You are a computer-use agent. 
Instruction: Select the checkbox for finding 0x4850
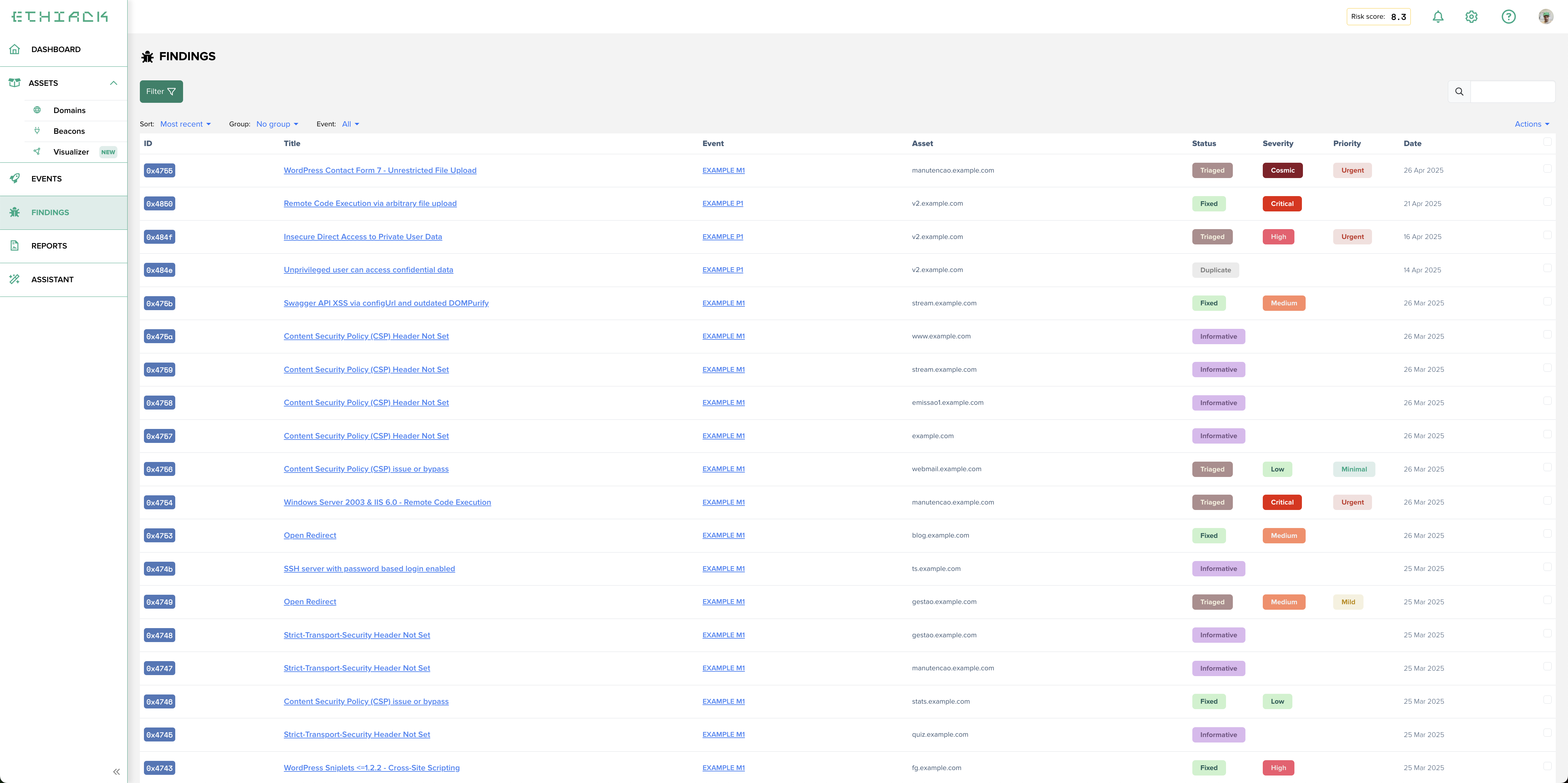(1547, 202)
